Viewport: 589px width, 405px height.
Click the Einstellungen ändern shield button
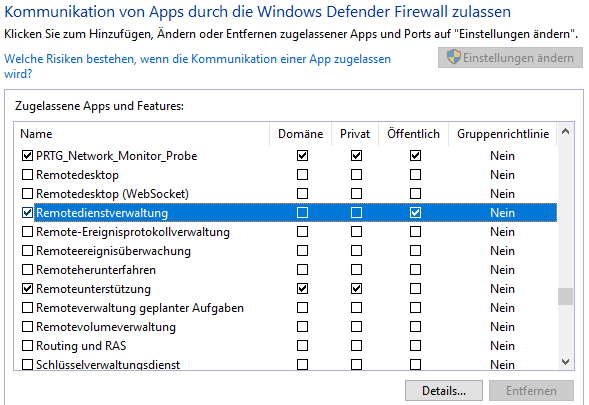510,58
